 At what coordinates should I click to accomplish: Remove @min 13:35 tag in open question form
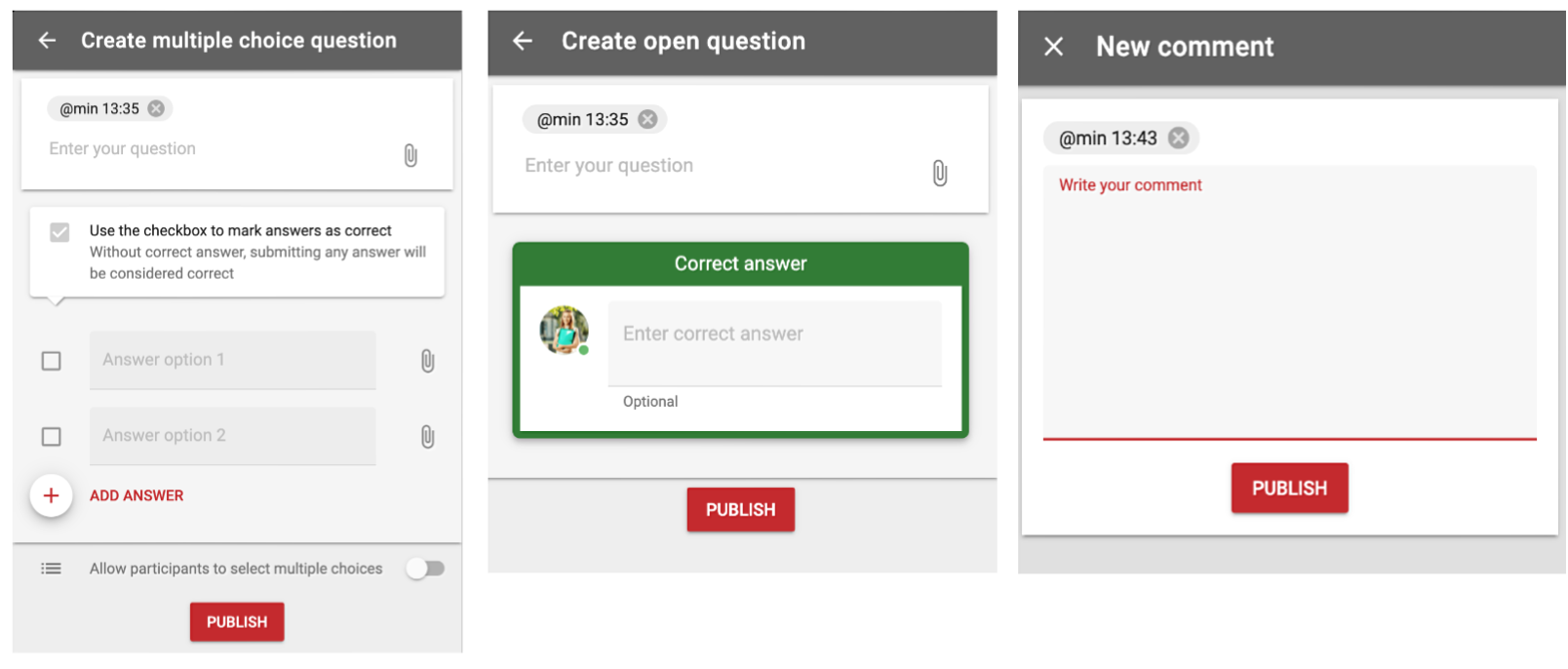647,119
